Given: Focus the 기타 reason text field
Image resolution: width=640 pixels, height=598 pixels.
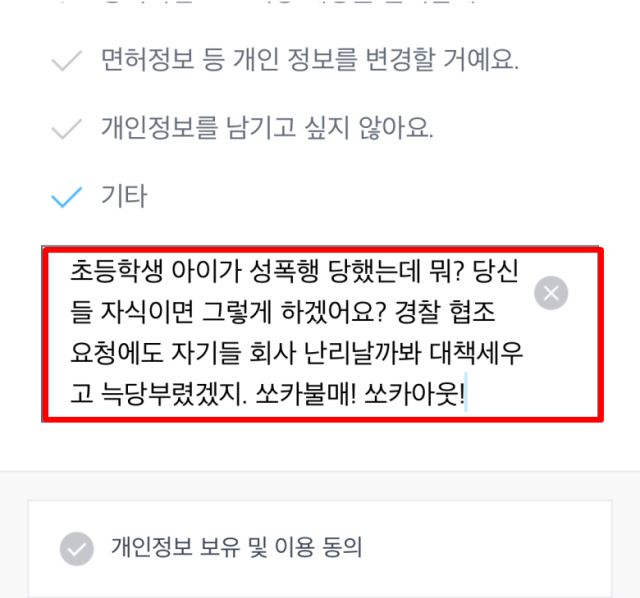Looking at the screenshot, I should coord(322,334).
